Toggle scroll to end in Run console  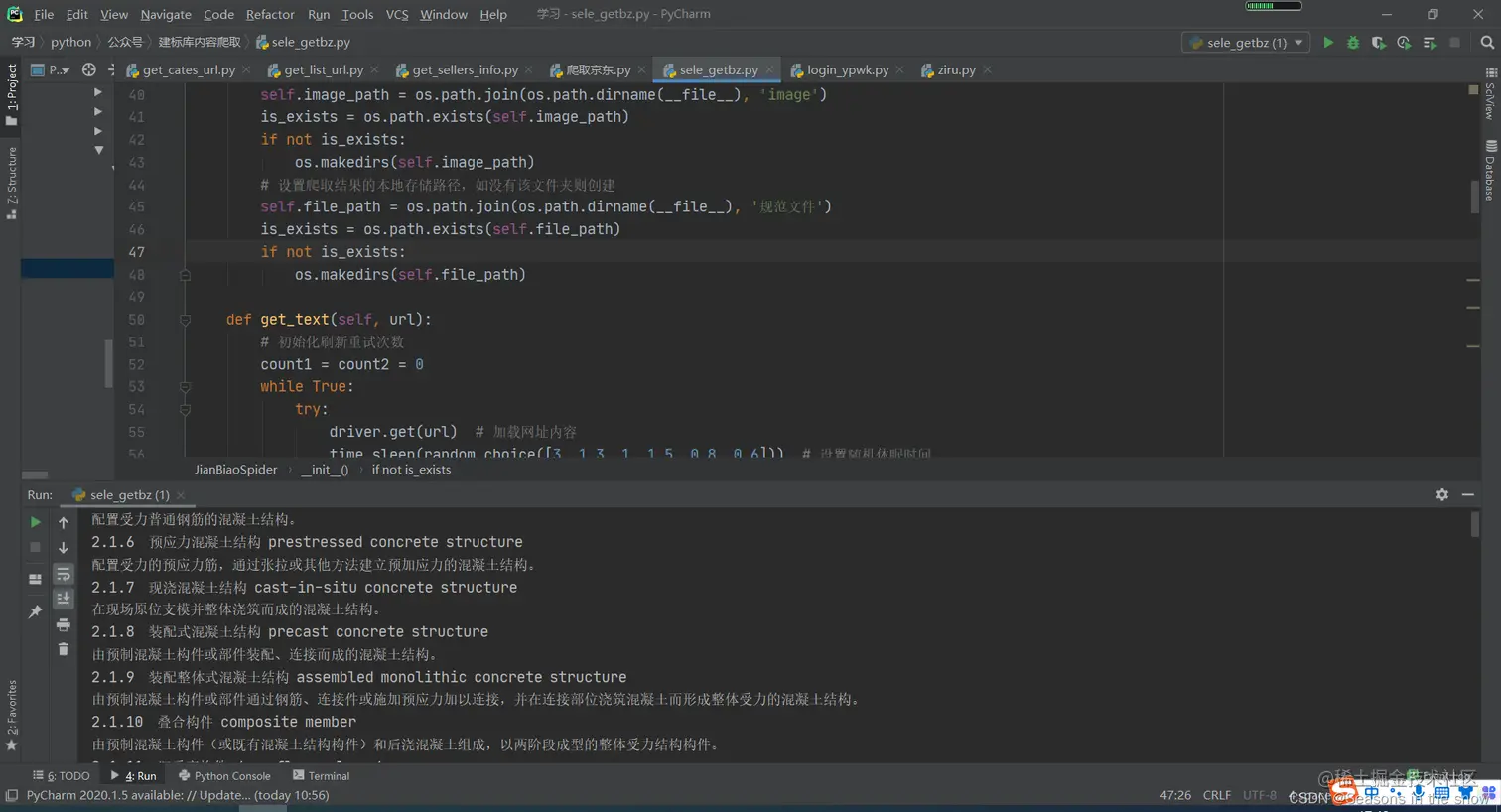(x=63, y=598)
